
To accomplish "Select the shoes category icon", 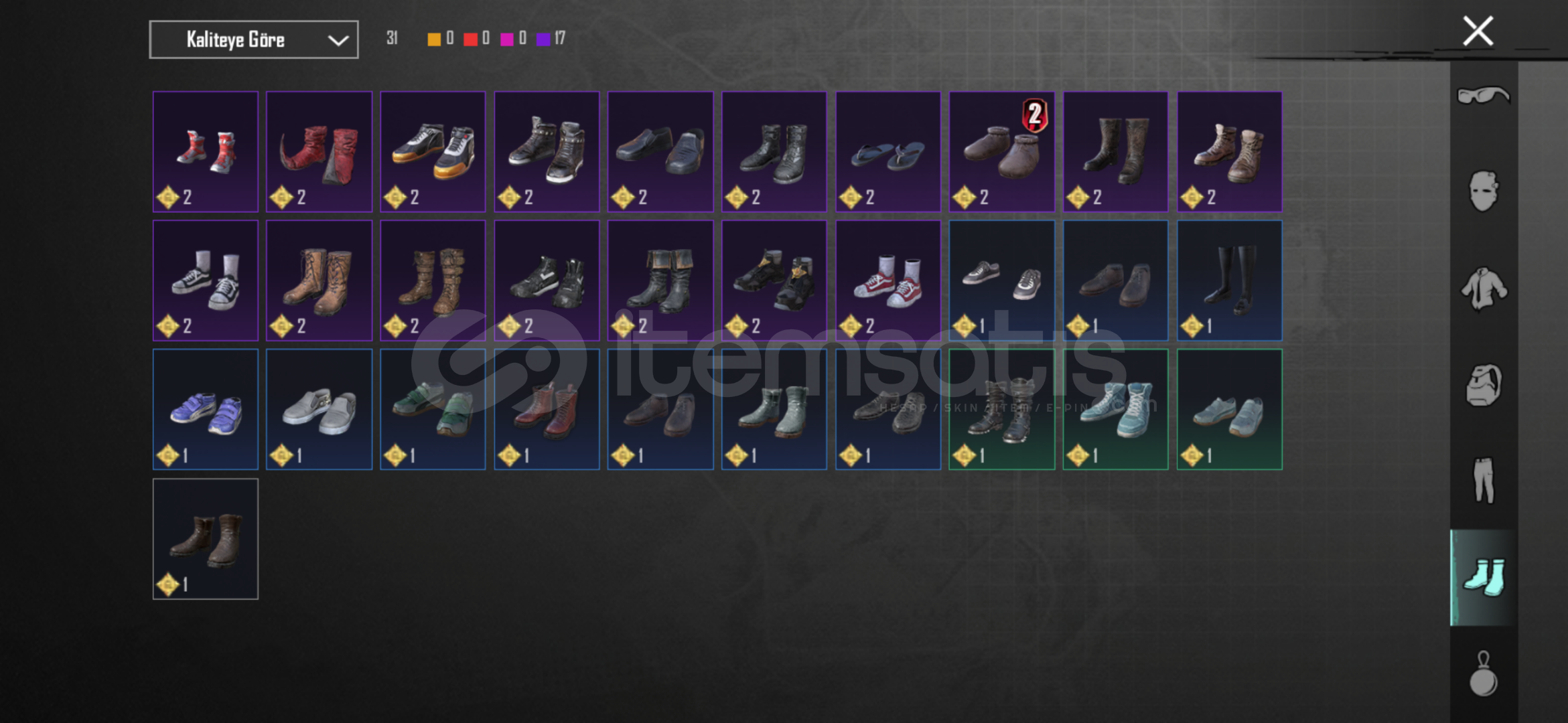I will 1484,577.
